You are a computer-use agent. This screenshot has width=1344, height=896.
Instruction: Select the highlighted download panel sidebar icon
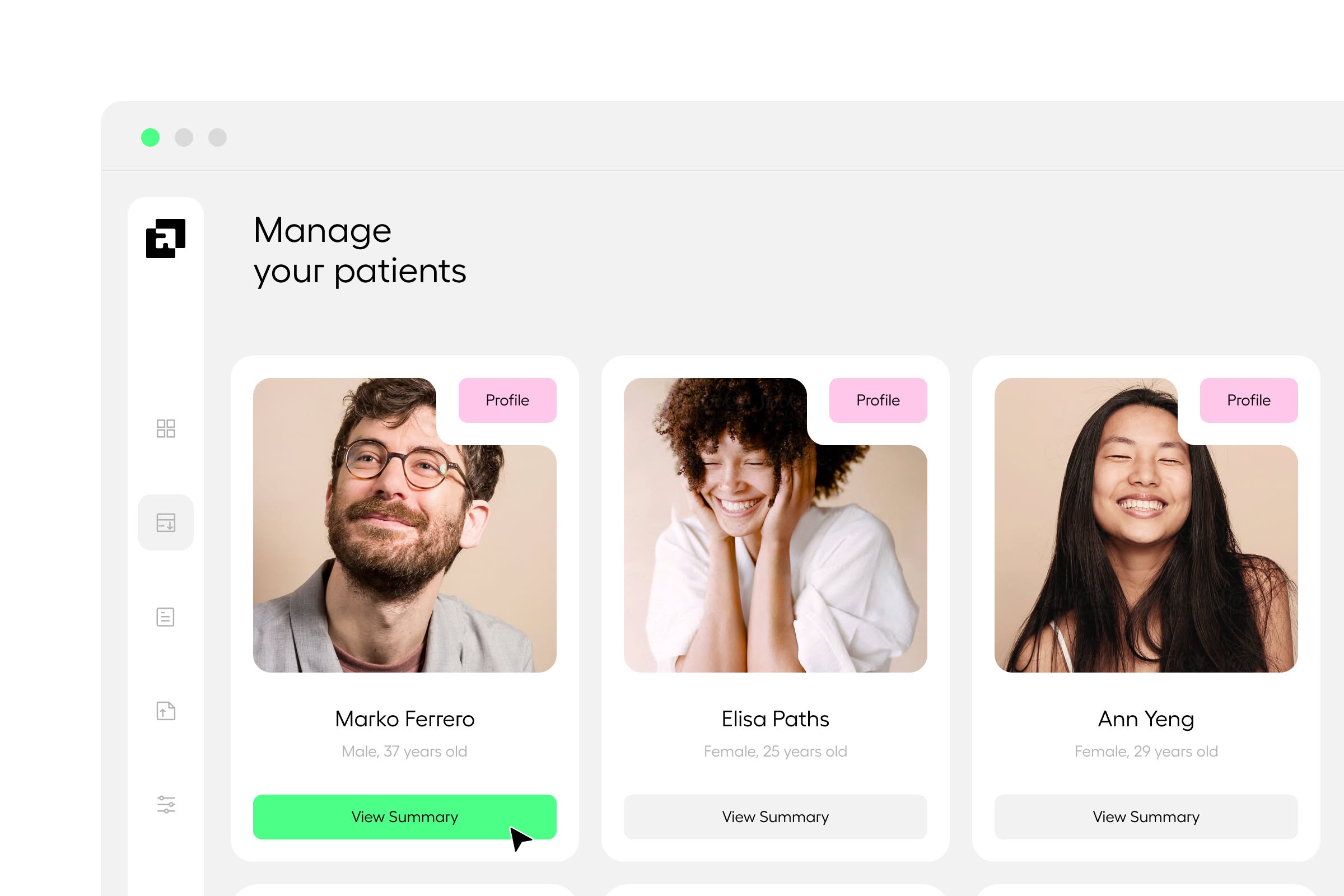pyautogui.click(x=166, y=522)
